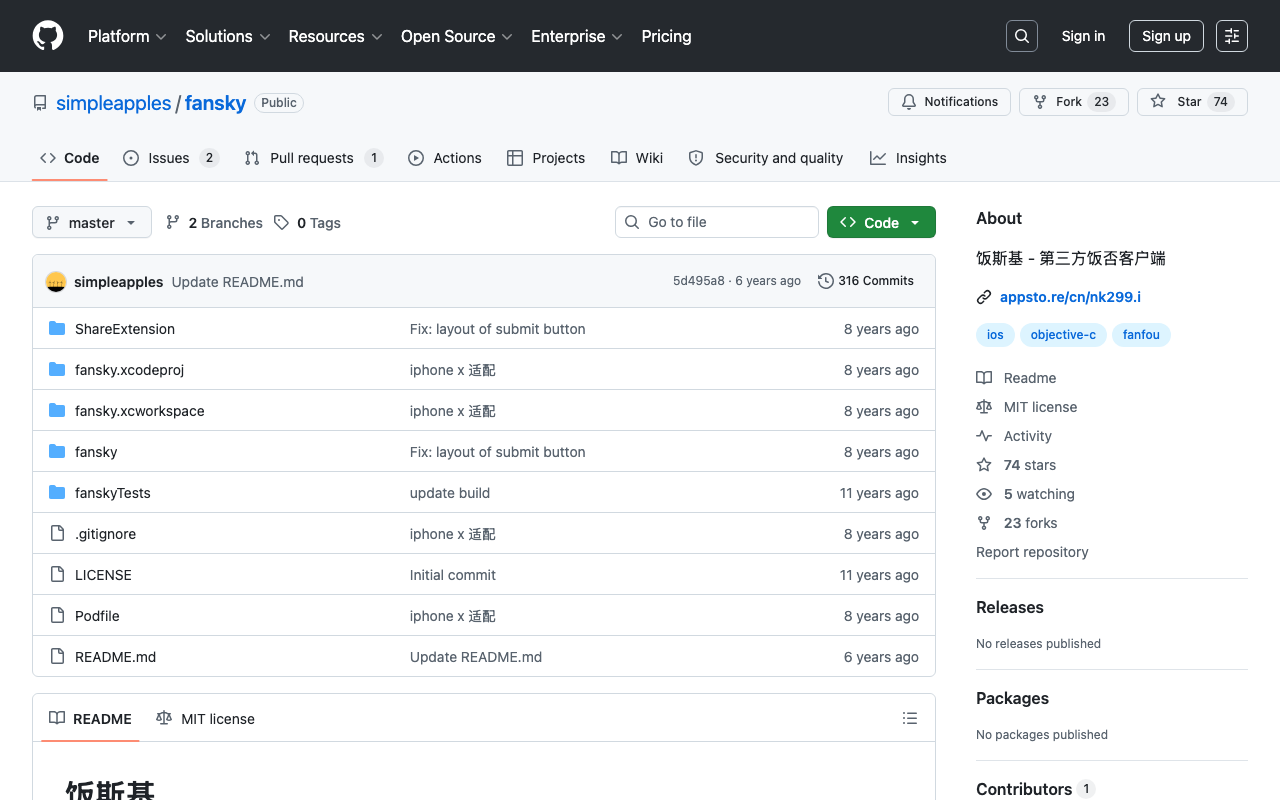Viewport: 1280px width, 800px height.
Task: Click the search magnifier icon in header
Action: (1022, 36)
